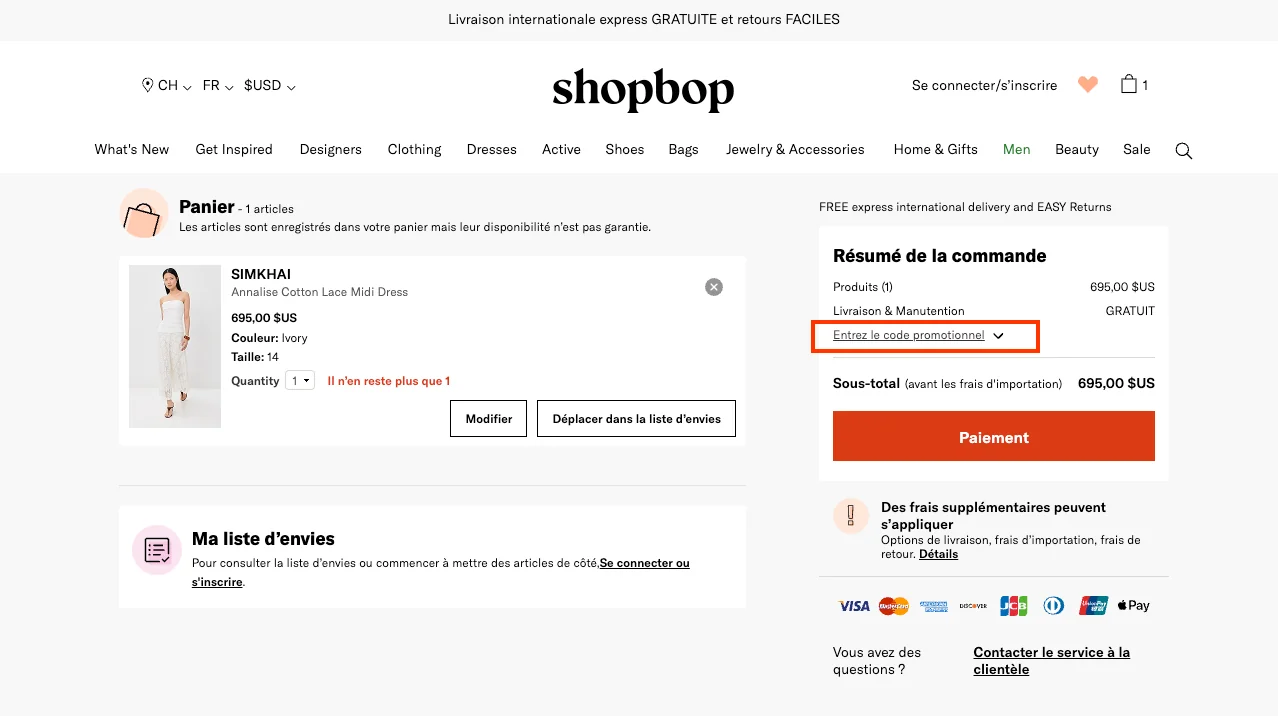Remove the SIMKHAI dress using the X

point(713,286)
